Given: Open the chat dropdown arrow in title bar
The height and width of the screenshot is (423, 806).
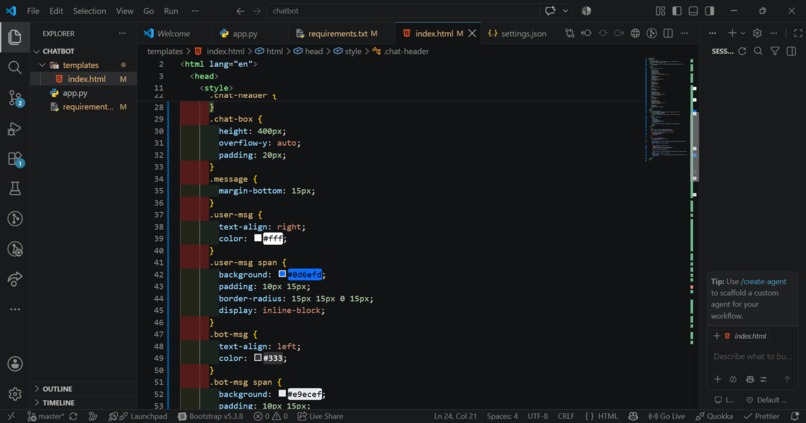Looking at the screenshot, I should coord(565,11).
